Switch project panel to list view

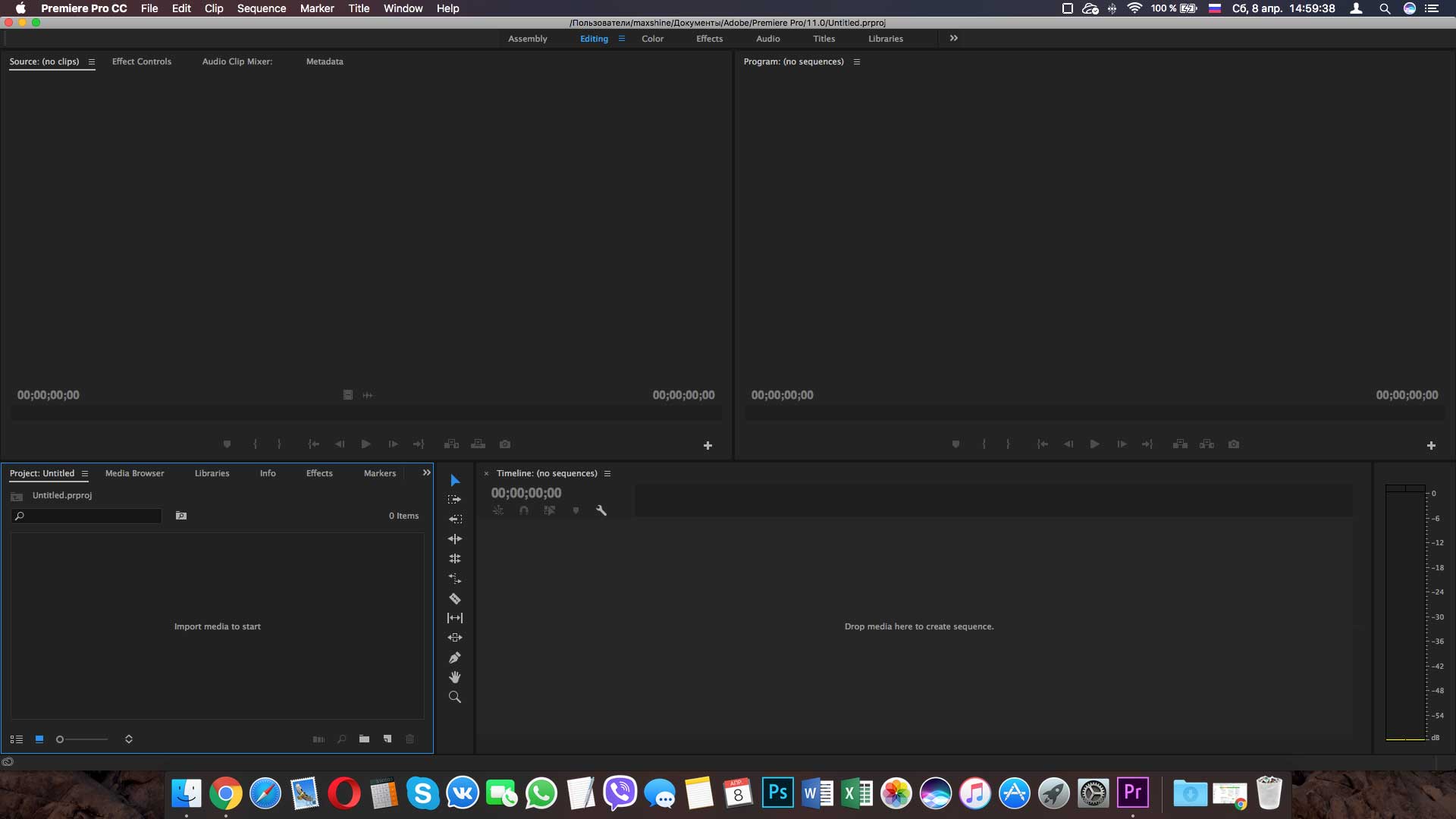[x=17, y=739]
